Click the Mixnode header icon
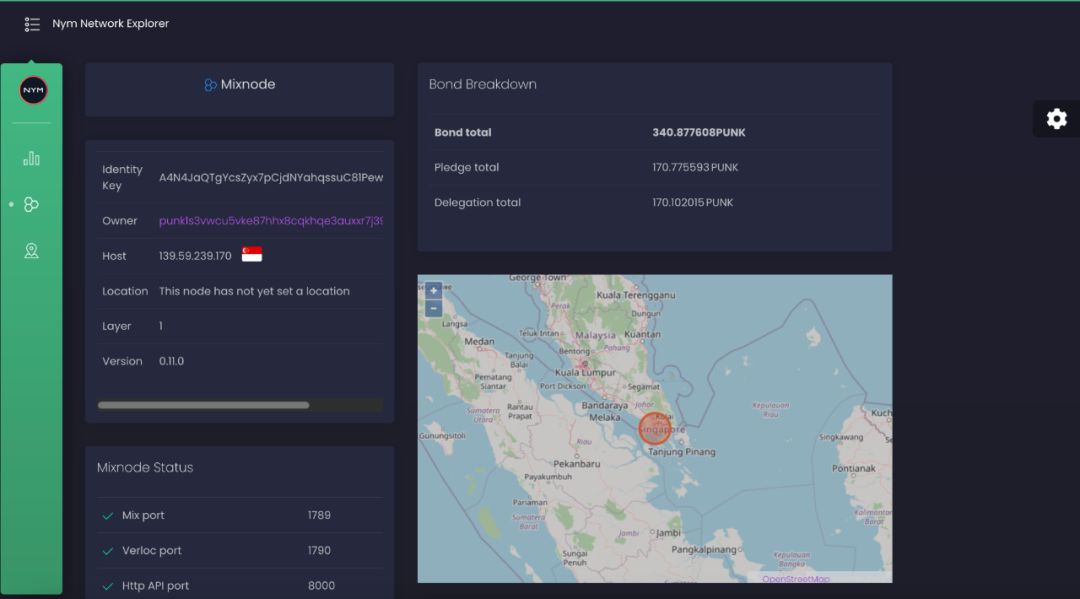The width and height of the screenshot is (1080, 599). [x=210, y=85]
